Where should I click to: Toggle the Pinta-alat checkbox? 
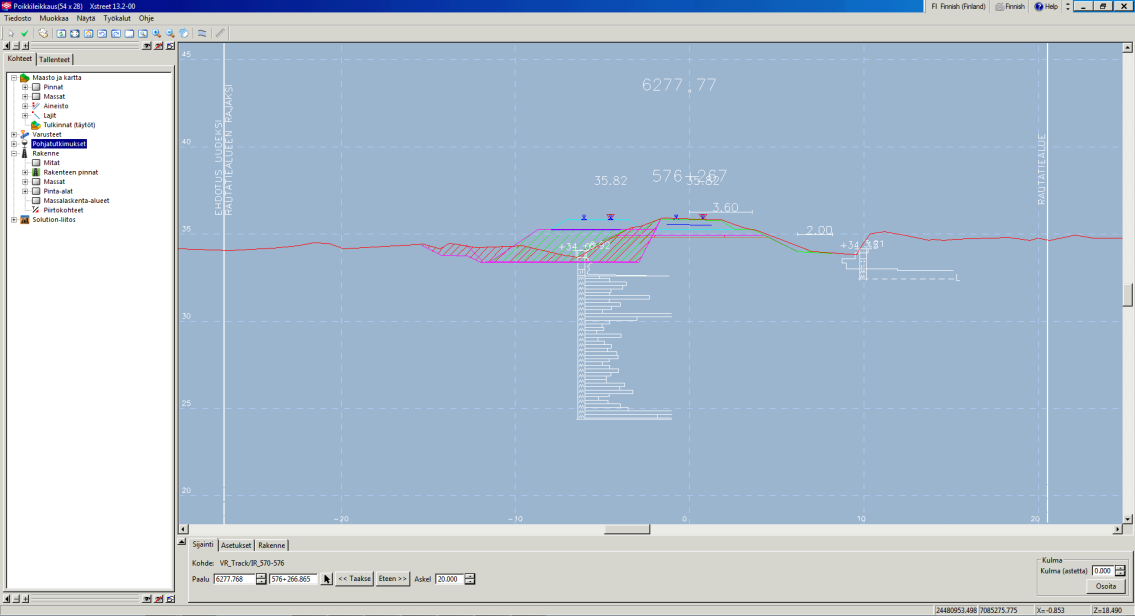[x=36, y=191]
